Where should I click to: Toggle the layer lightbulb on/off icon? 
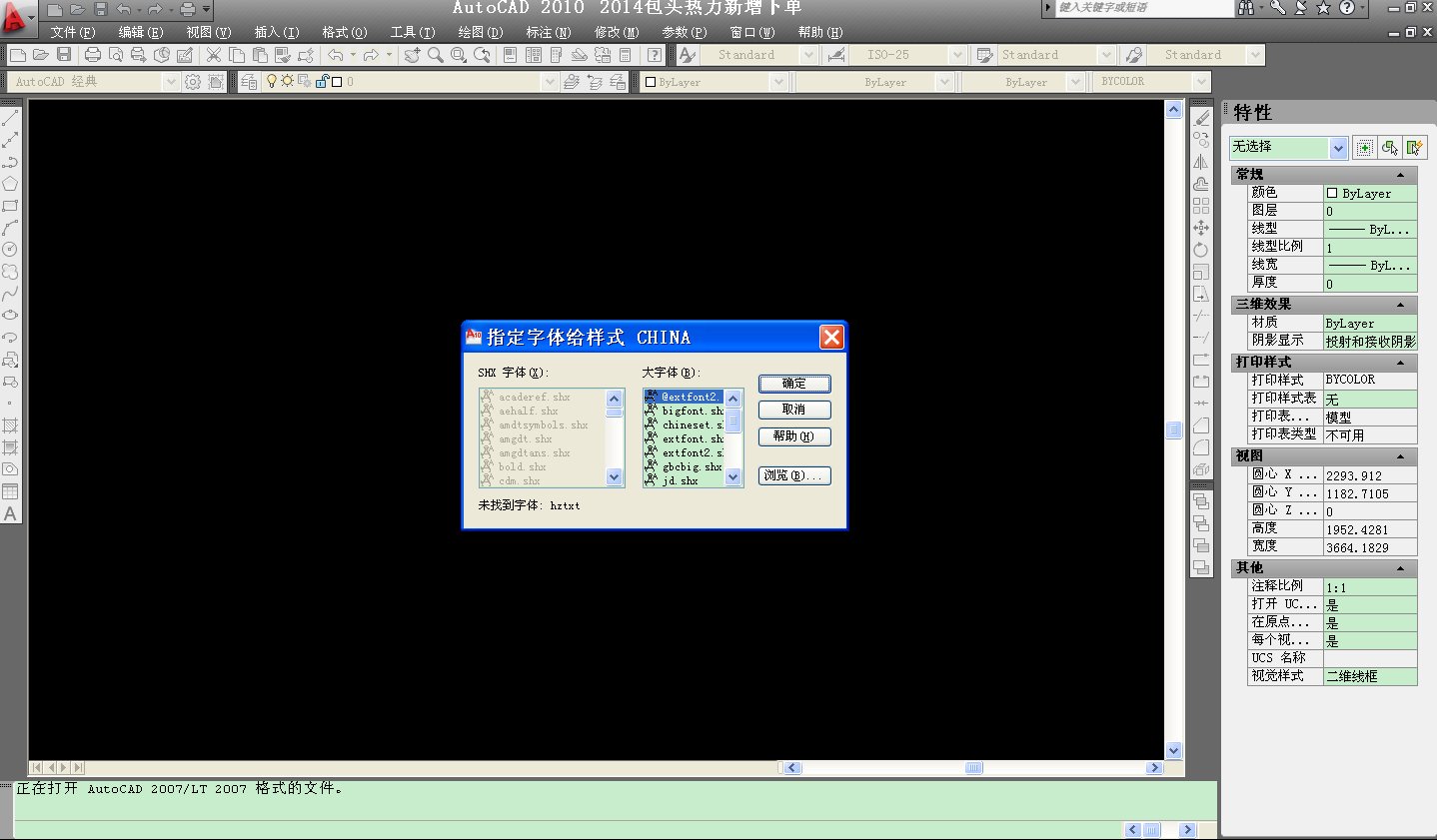(271, 82)
